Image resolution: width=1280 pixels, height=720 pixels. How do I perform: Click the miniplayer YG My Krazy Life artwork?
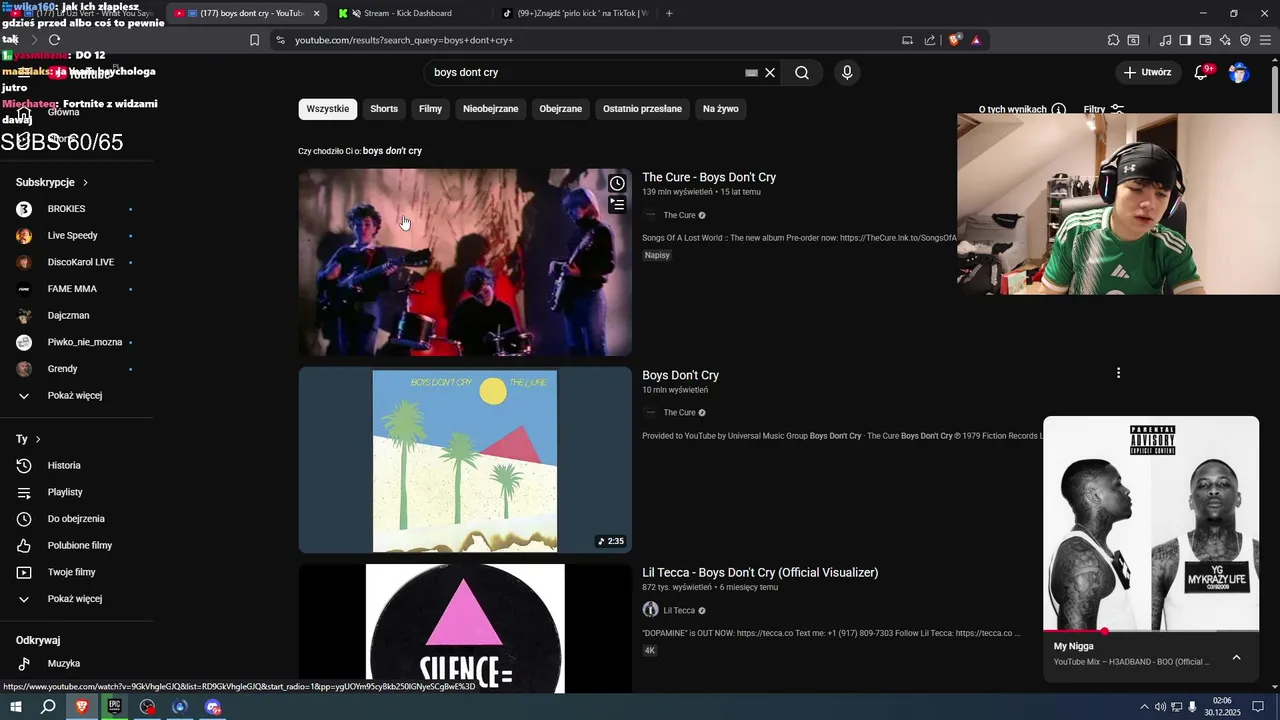(x=1151, y=523)
